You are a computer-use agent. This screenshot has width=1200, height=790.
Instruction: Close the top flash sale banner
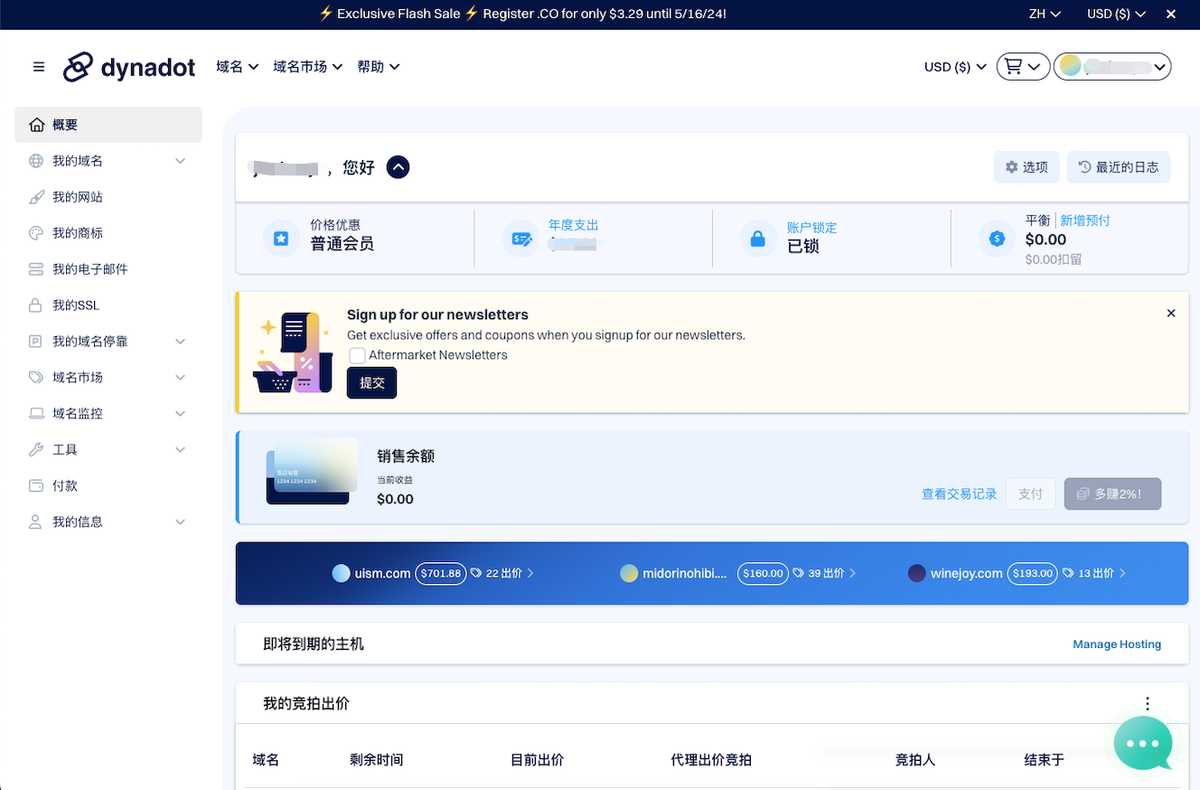pos(1171,14)
